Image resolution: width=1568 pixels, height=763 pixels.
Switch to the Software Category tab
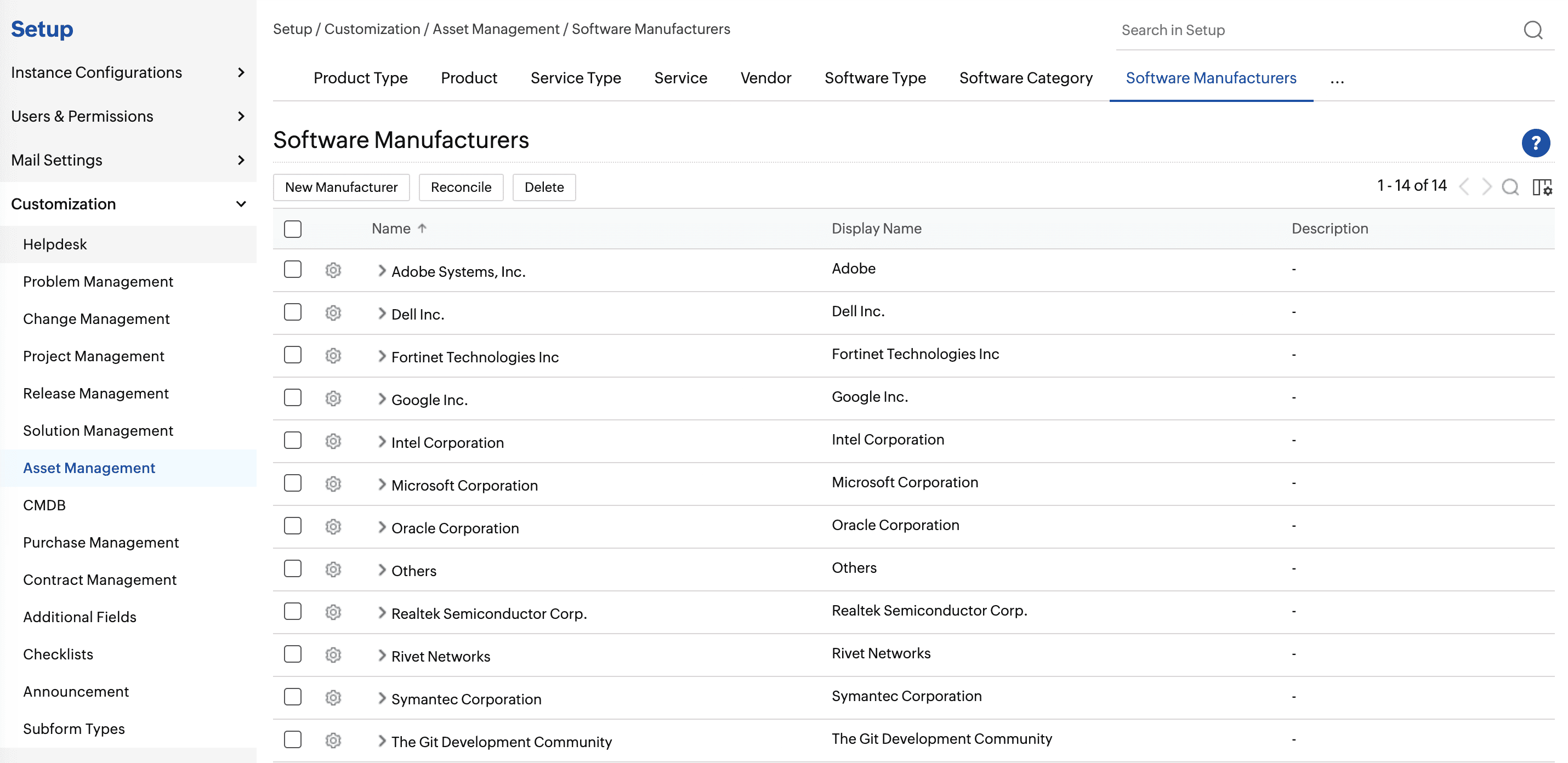(x=1026, y=78)
